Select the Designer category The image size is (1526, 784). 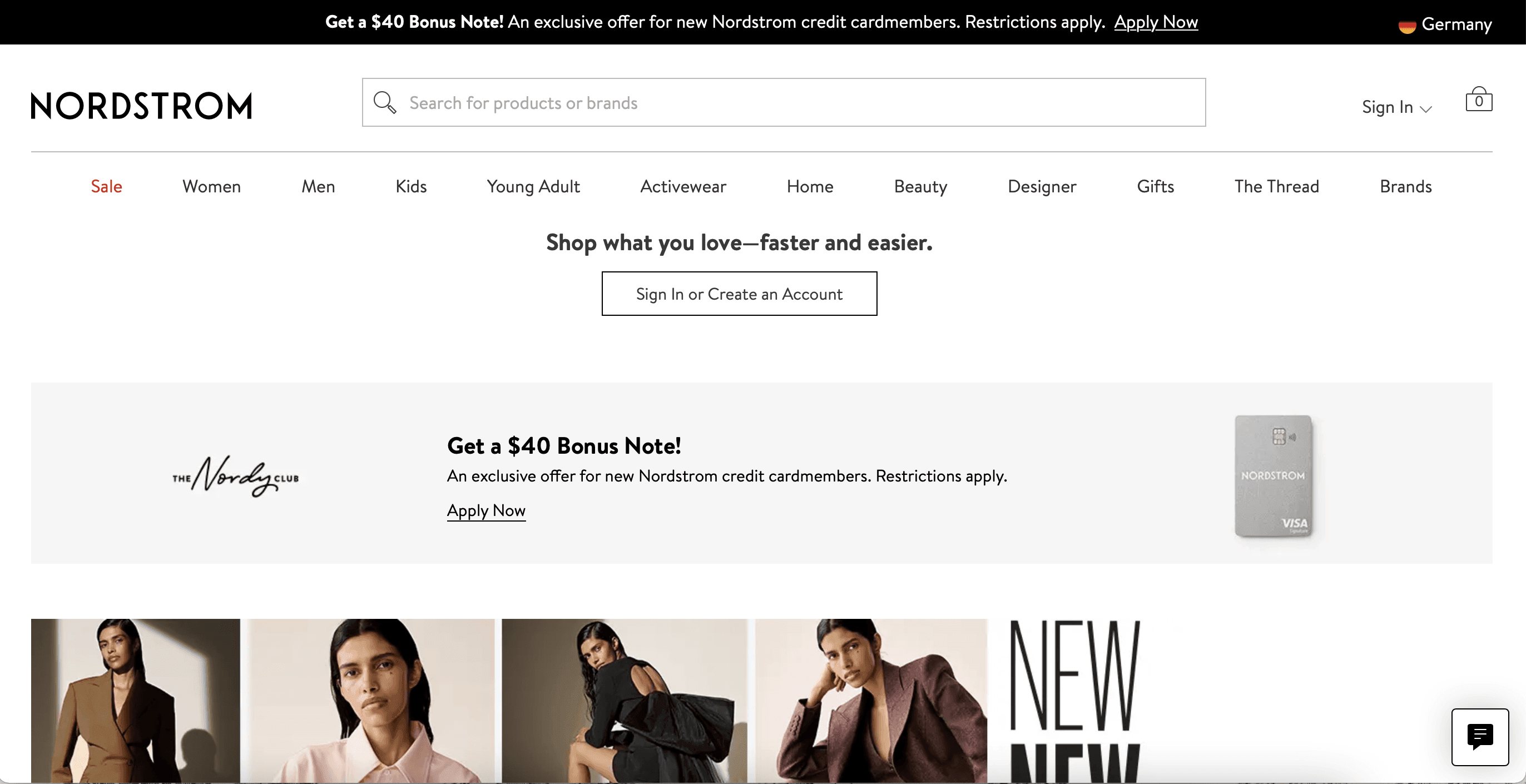pos(1042,186)
